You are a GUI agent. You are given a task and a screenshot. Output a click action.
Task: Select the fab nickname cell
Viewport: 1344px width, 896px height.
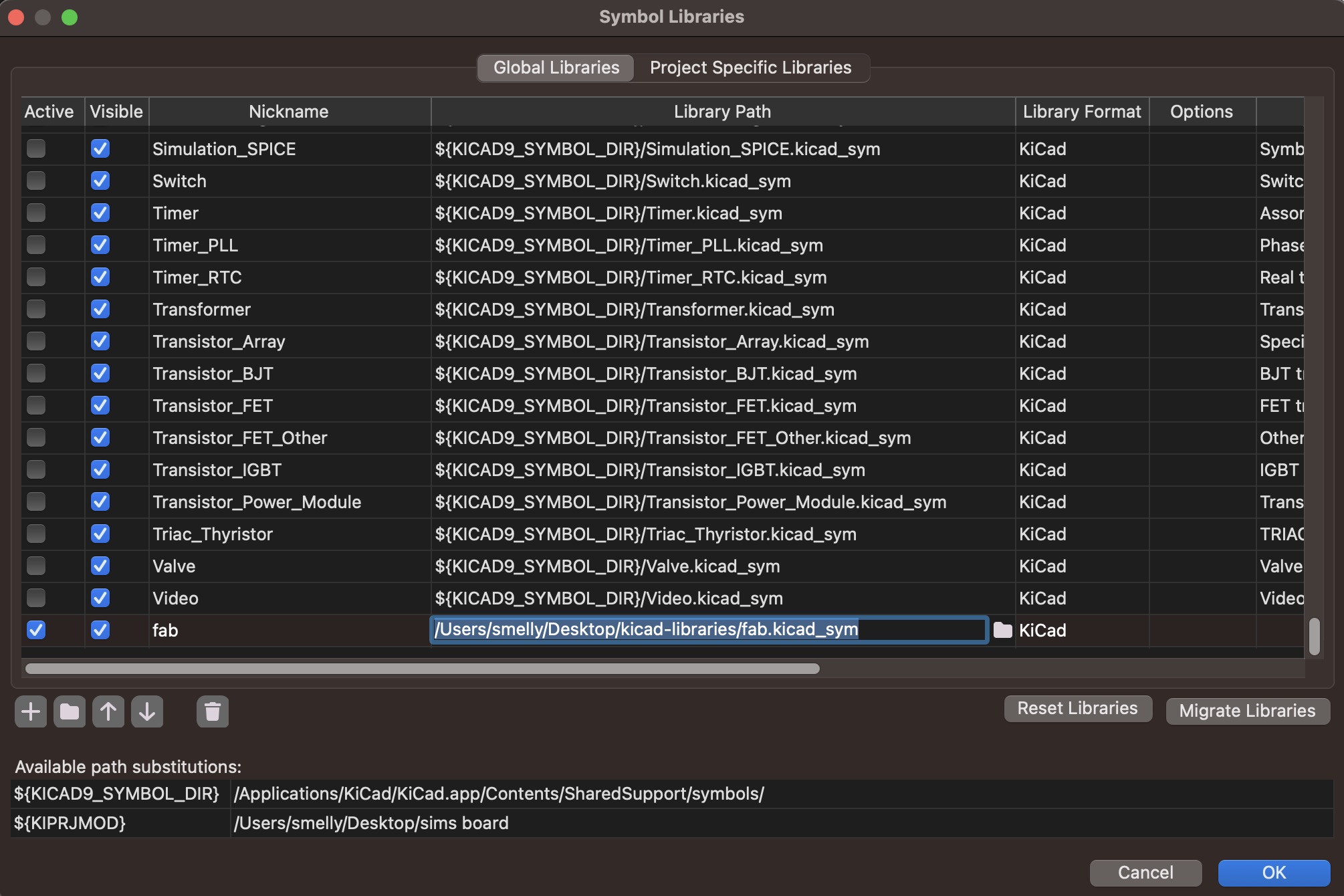(290, 631)
